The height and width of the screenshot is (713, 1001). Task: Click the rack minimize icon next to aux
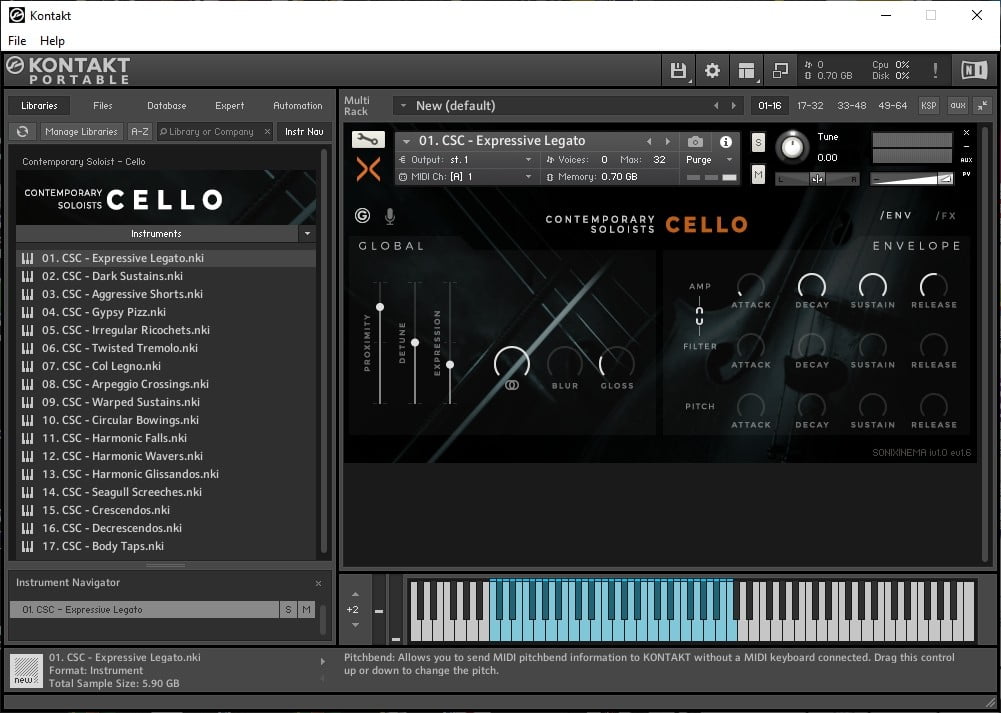(x=982, y=106)
